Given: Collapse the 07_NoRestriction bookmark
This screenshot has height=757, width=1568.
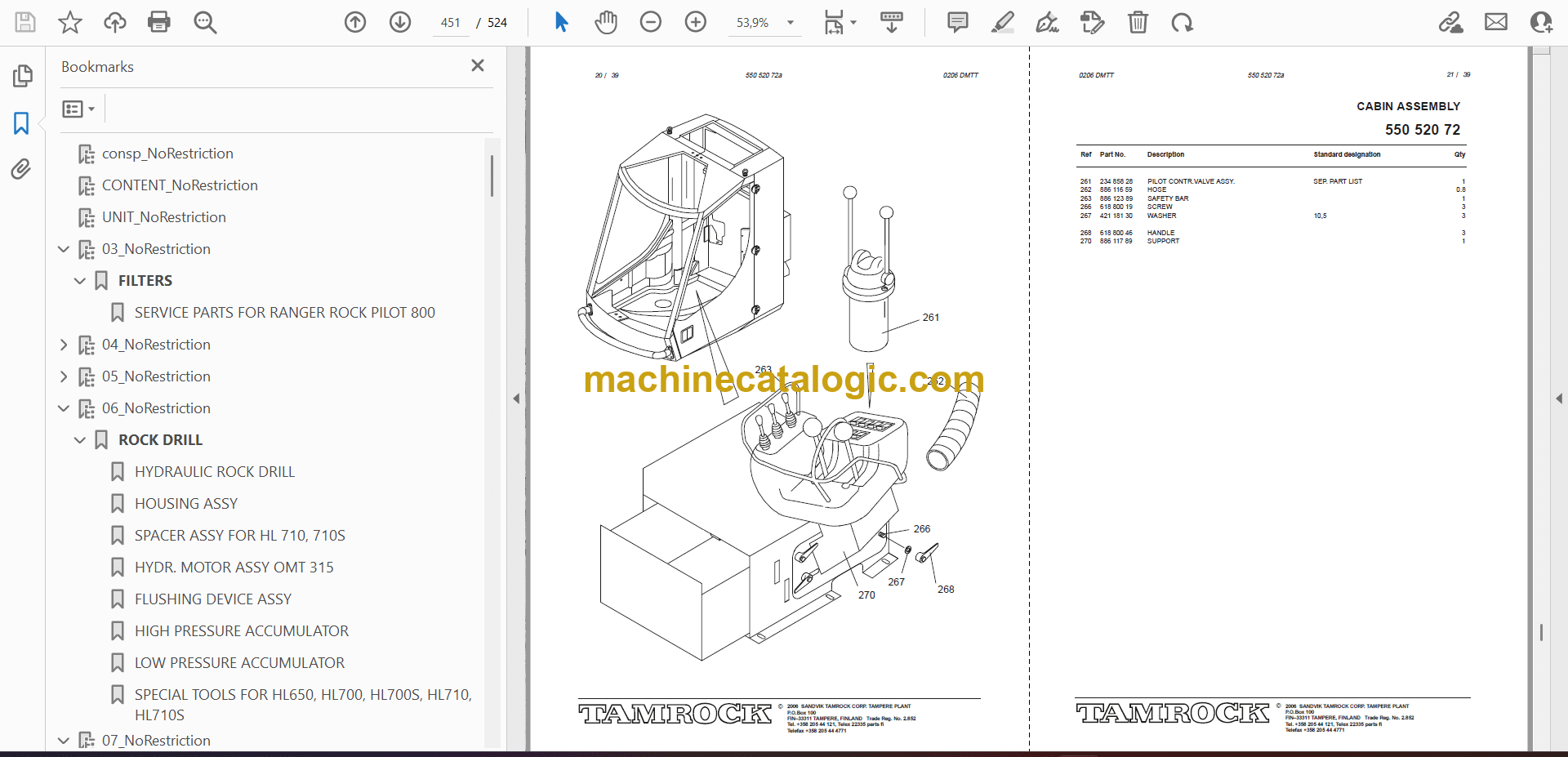Looking at the screenshot, I should point(64,741).
